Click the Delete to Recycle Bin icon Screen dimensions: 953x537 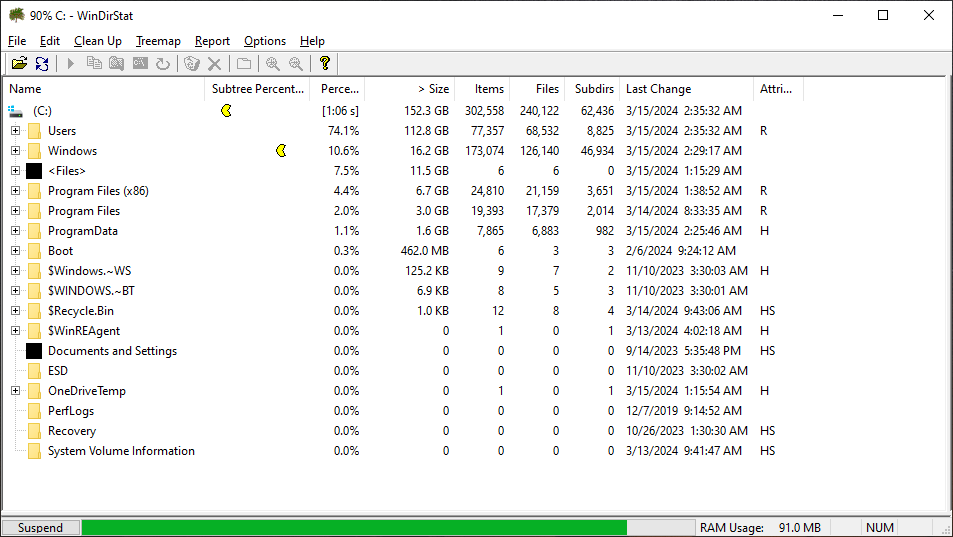192,63
